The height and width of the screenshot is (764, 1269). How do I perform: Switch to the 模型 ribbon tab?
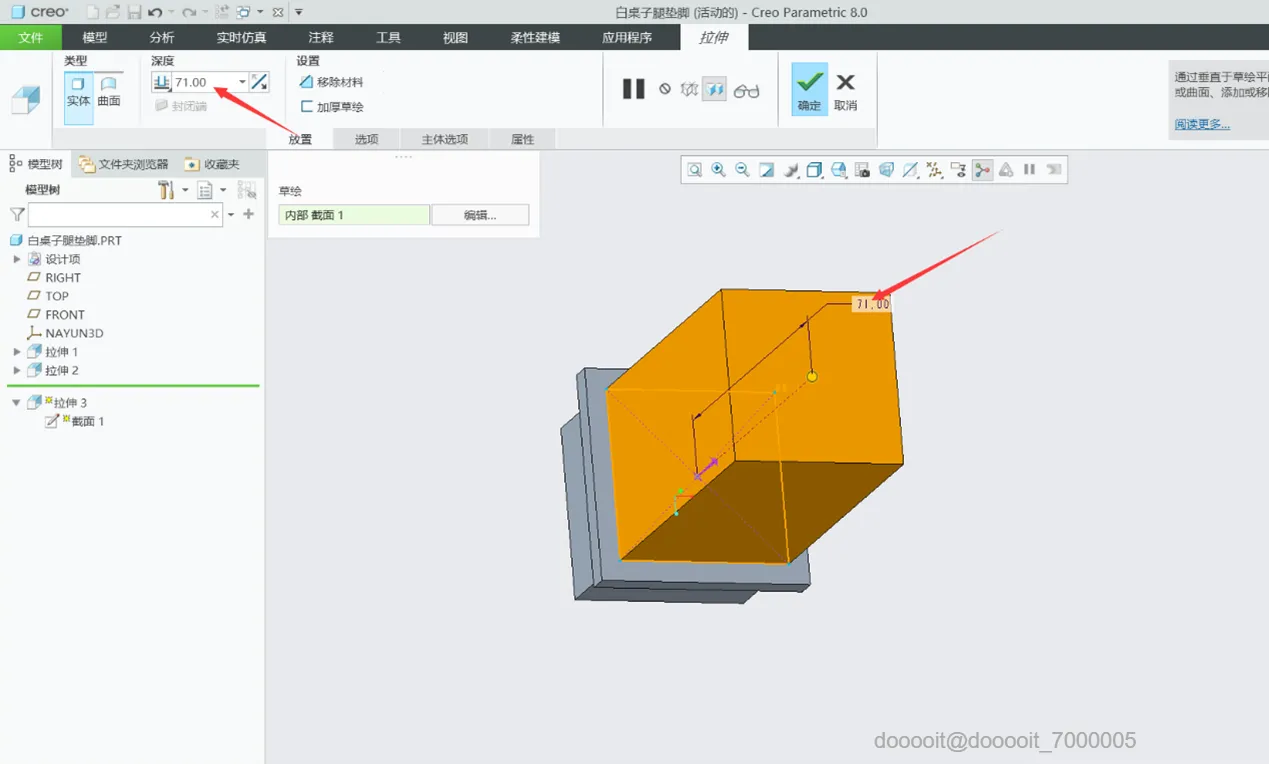click(95, 38)
